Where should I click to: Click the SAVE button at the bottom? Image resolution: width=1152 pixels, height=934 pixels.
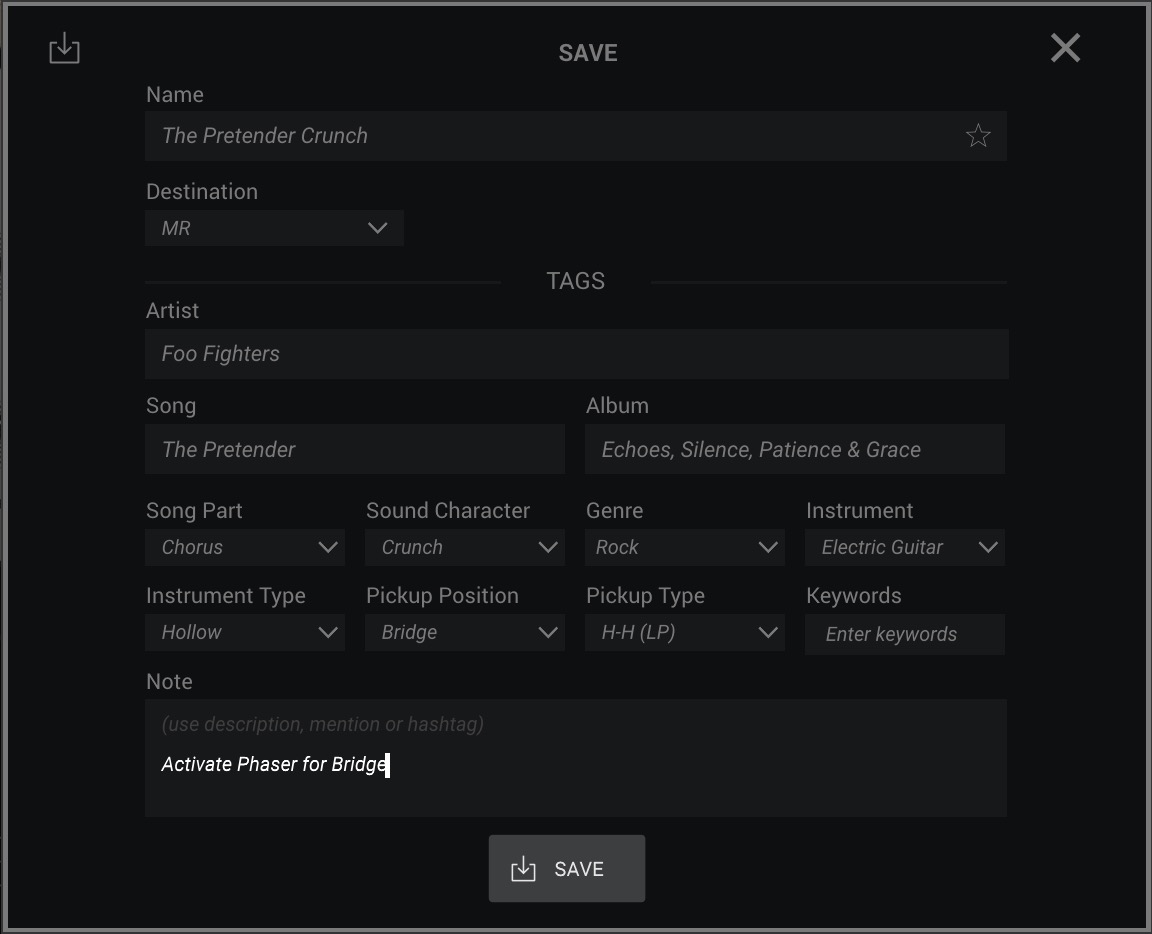tap(567, 869)
